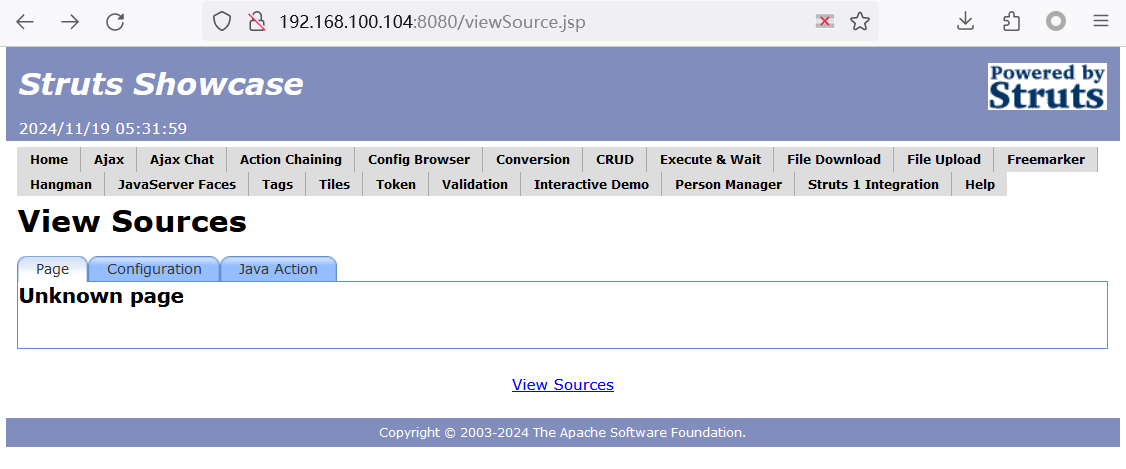
Task: Bookmark this page with the star icon
Action: (859, 22)
